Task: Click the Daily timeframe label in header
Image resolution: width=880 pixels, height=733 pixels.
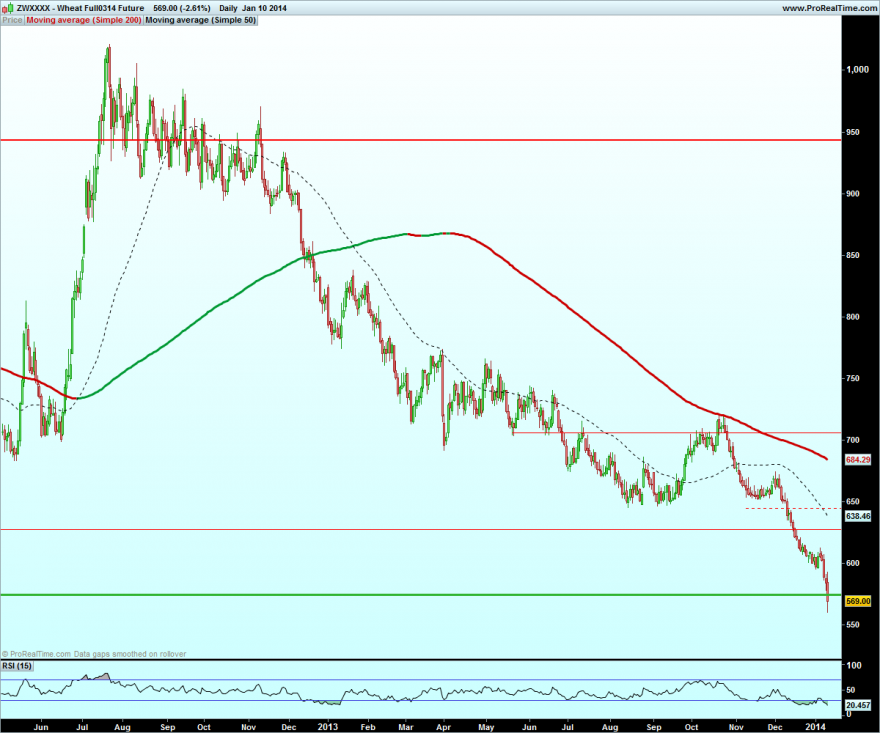Action: [228, 8]
